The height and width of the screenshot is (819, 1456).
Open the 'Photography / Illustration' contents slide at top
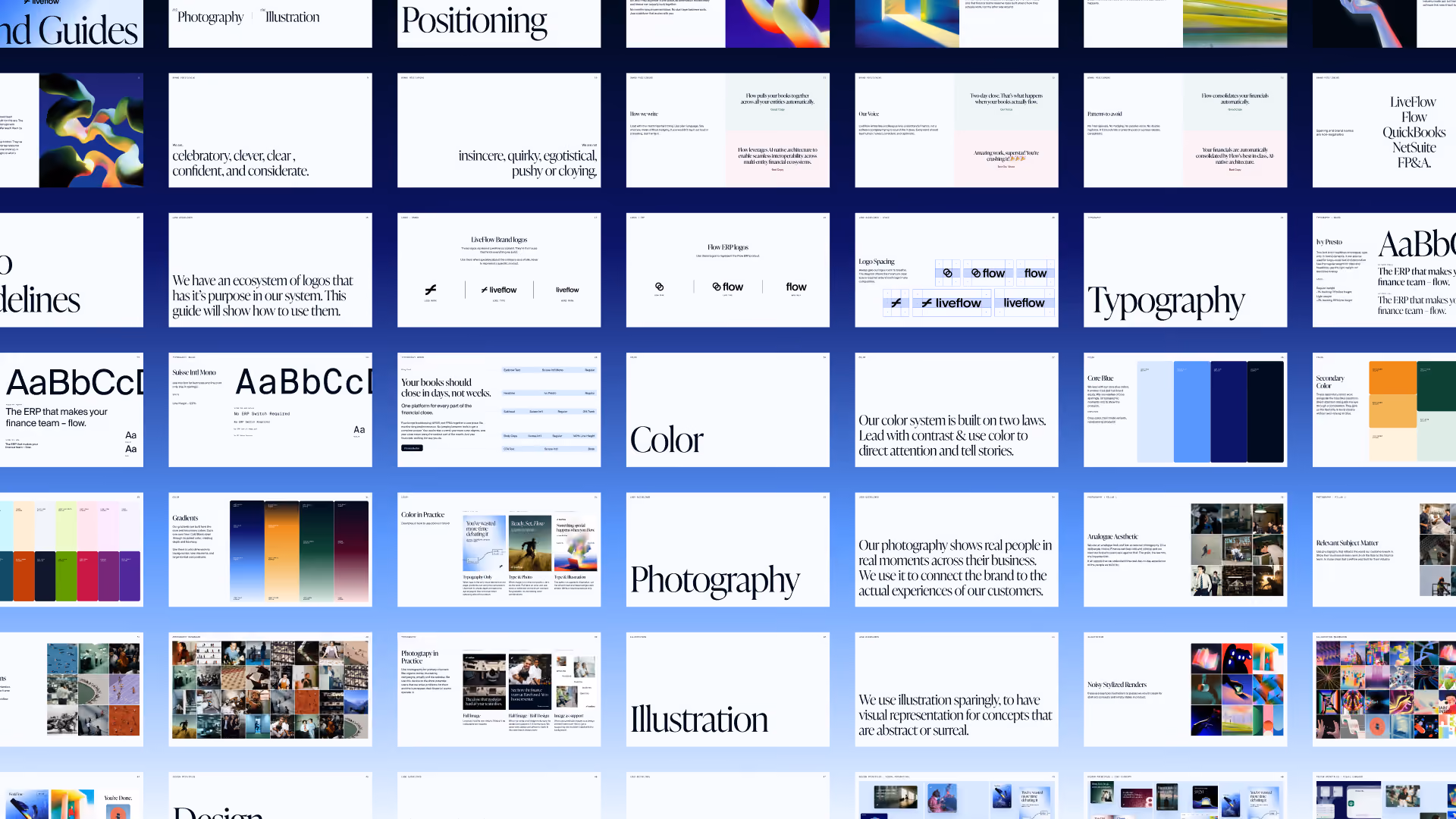coord(270,24)
